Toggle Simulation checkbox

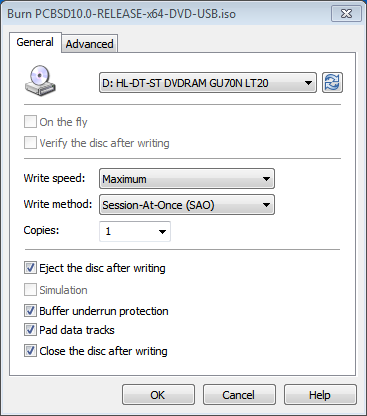[30, 290]
